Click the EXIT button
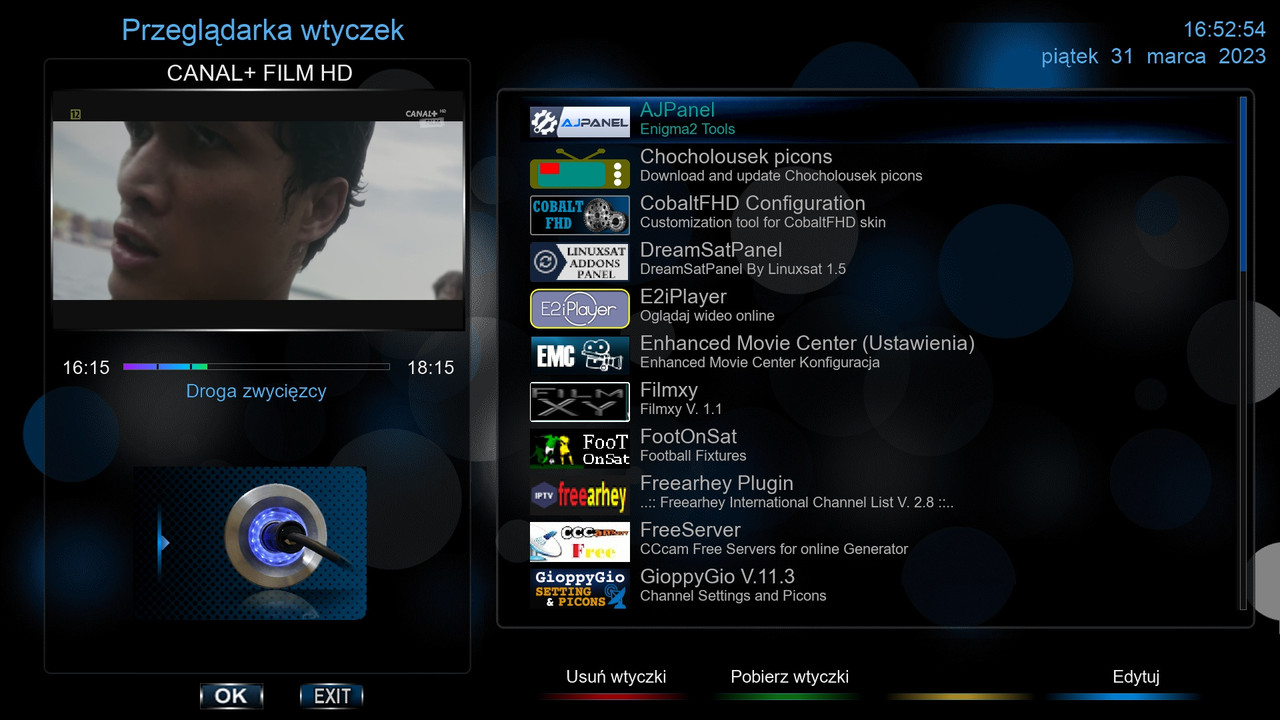The height and width of the screenshot is (720, 1280). tap(332, 696)
